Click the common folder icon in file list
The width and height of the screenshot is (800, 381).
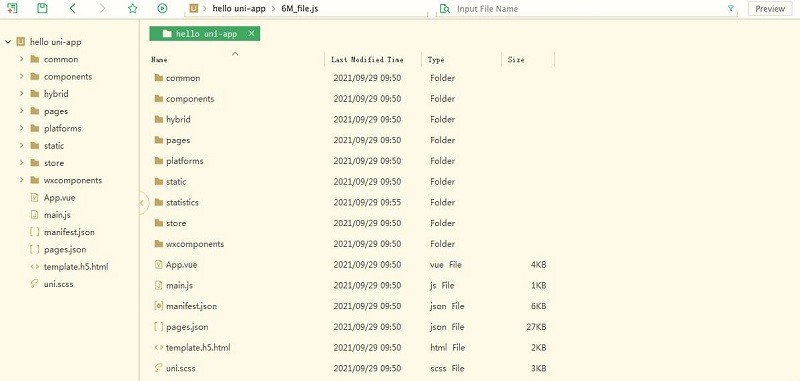[159, 78]
